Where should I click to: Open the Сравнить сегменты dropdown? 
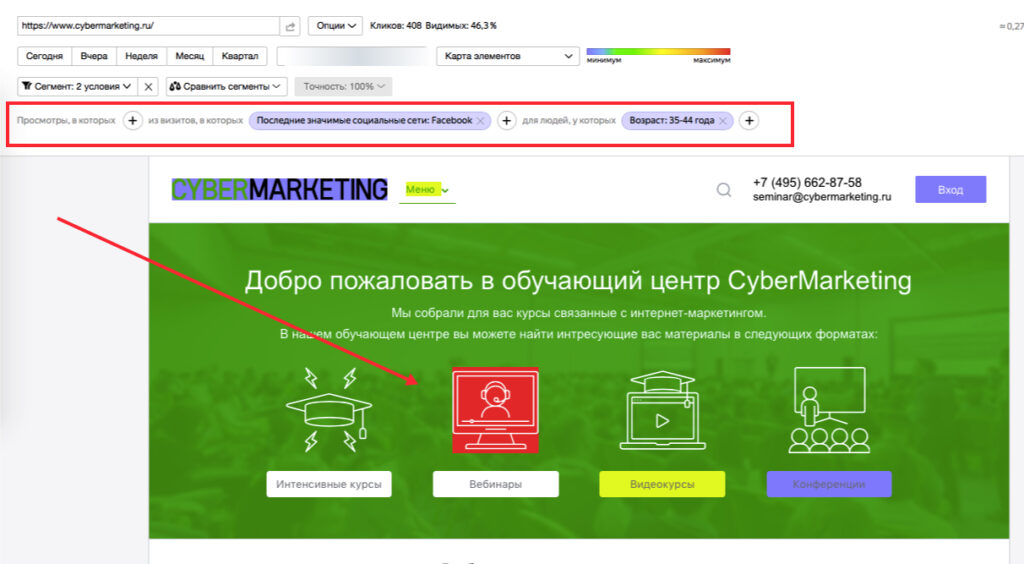pos(227,86)
